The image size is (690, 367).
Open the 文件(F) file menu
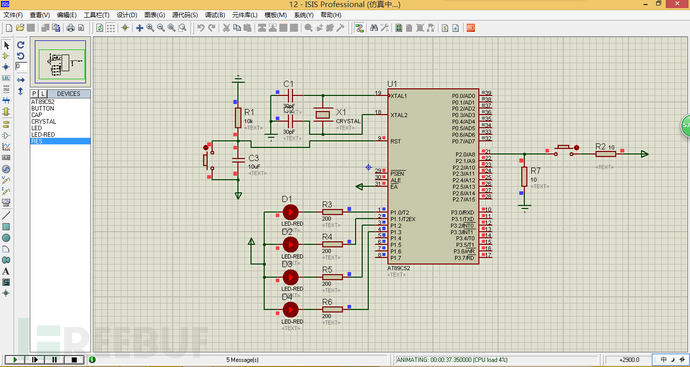pos(13,15)
